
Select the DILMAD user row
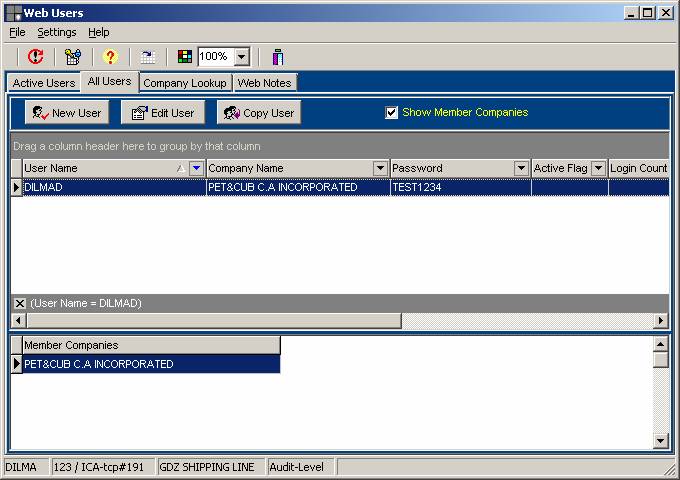point(113,187)
